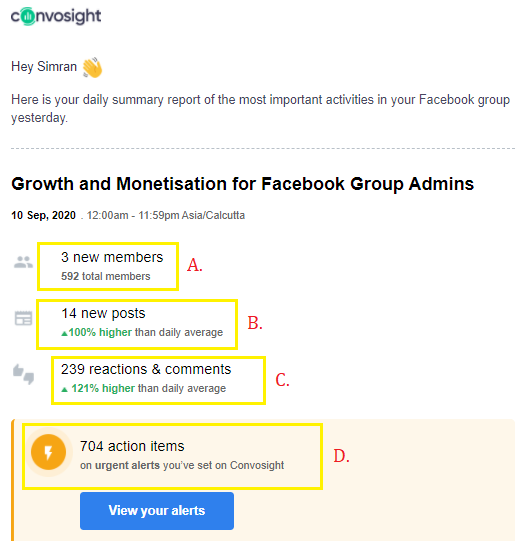Viewport: 525px width, 541px height.
Task: Click the green arrow beside 121% higher
Action: click(64, 390)
